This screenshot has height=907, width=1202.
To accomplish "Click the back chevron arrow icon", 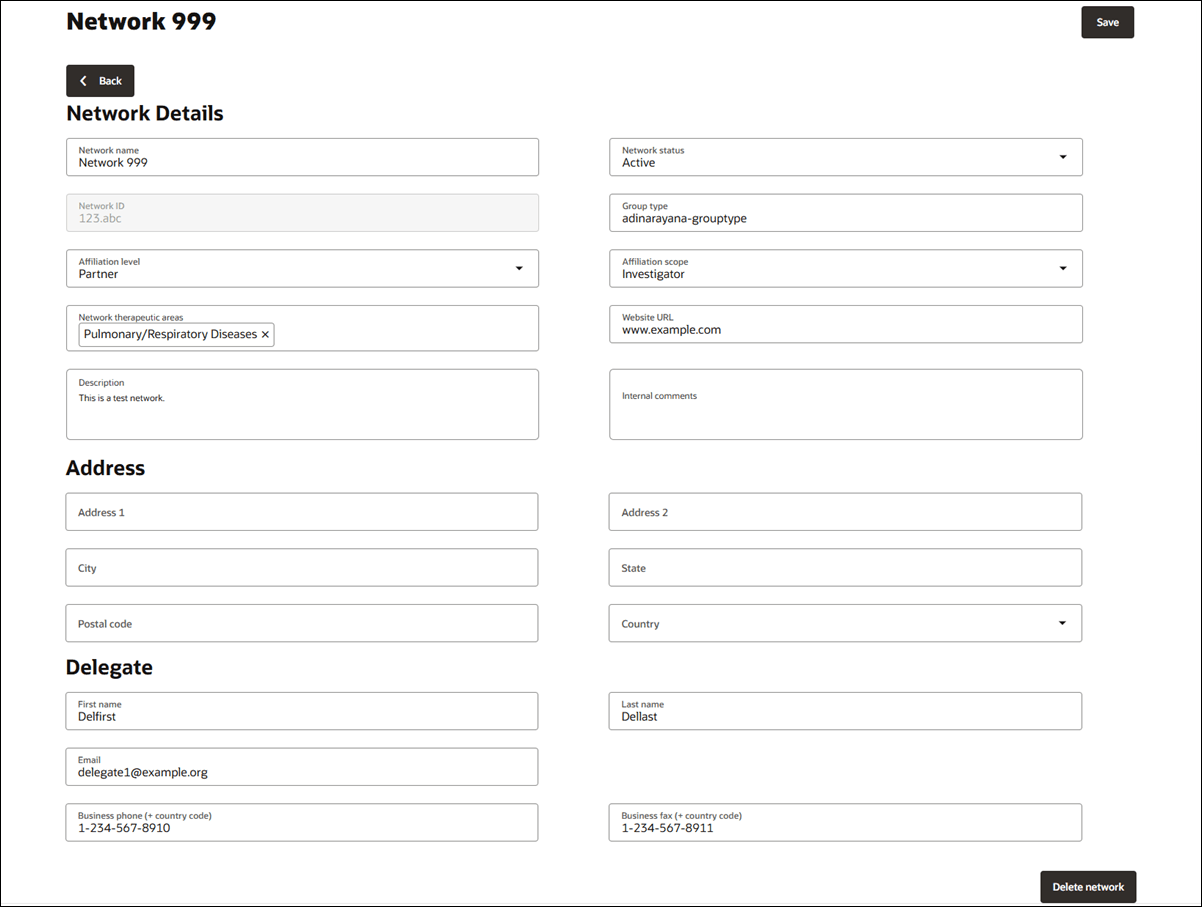I will click(x=84, y=80).
